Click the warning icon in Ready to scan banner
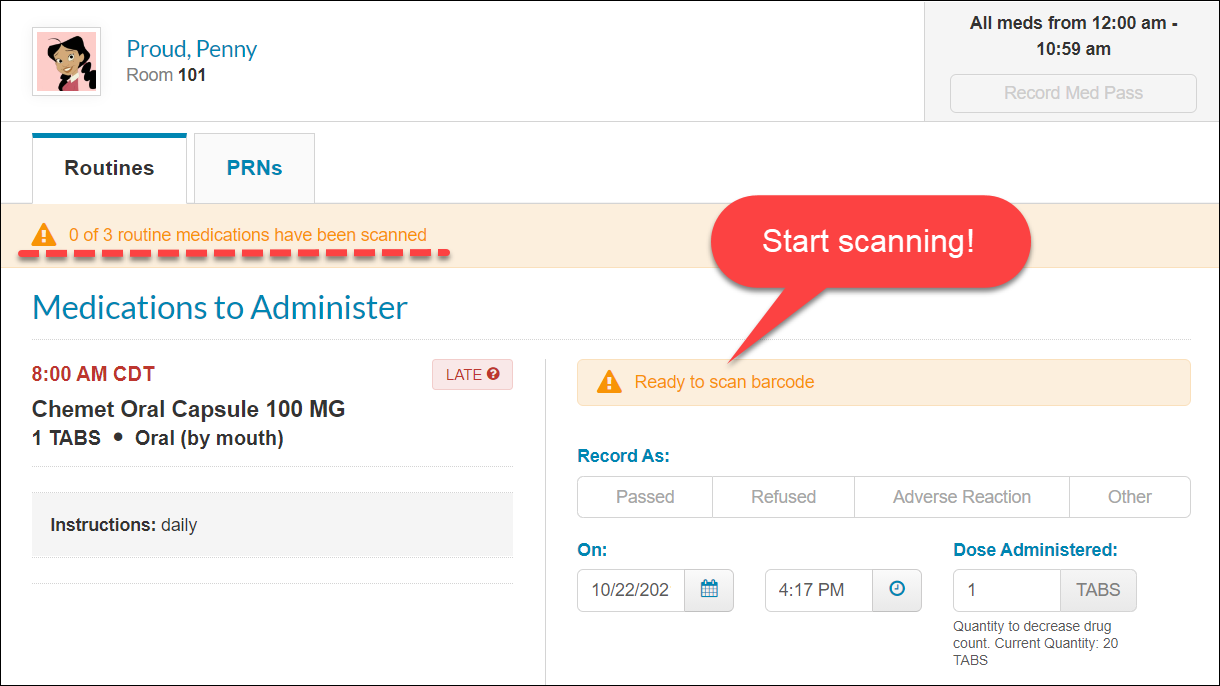The width and height of the screenshot is (1220, 686). [609, 382]
